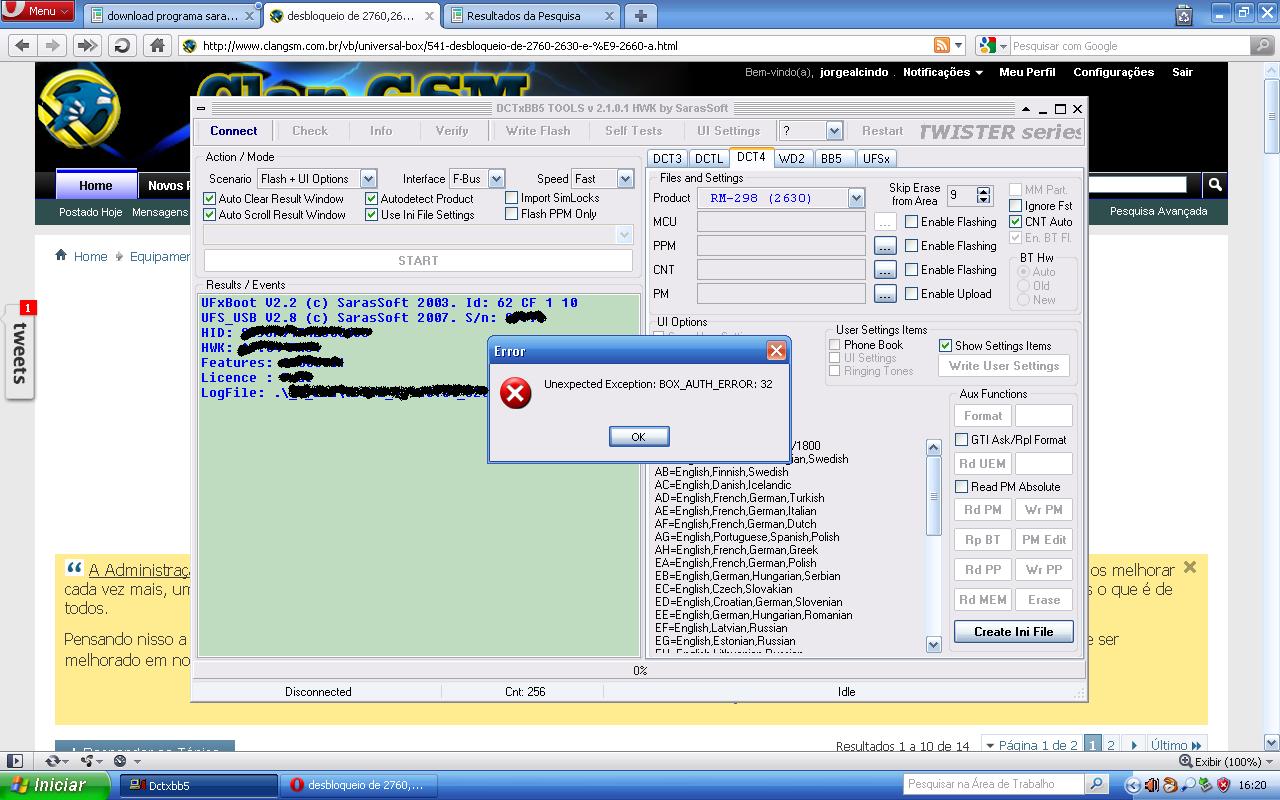Toggle Use Ini File Settings checkbox
Viewport: 1280px width, 800px height.
(372, 215)
